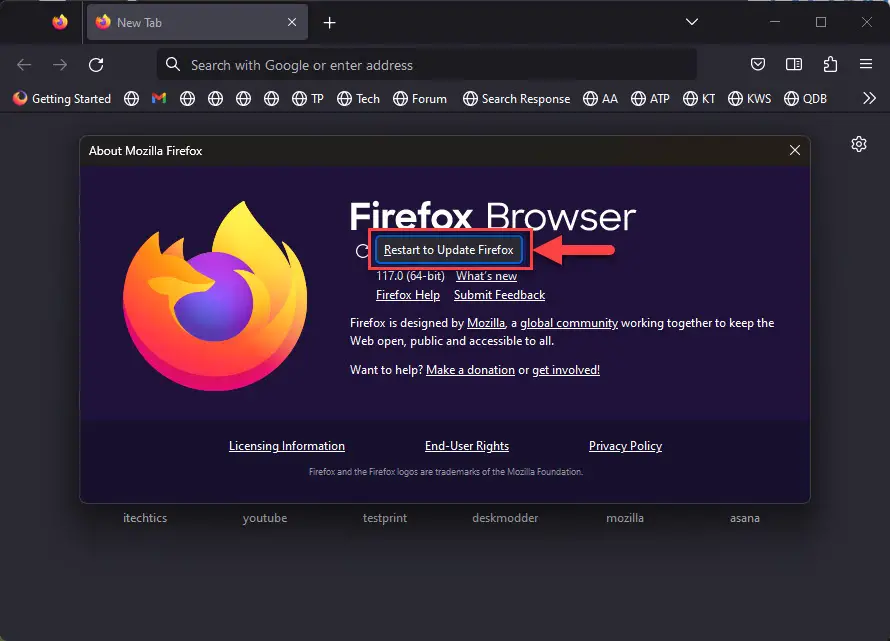Viewport: 890px width, 641px height.
Task: Select the New Tab tab
Action: pyautogui.click(x=197, y=22)
